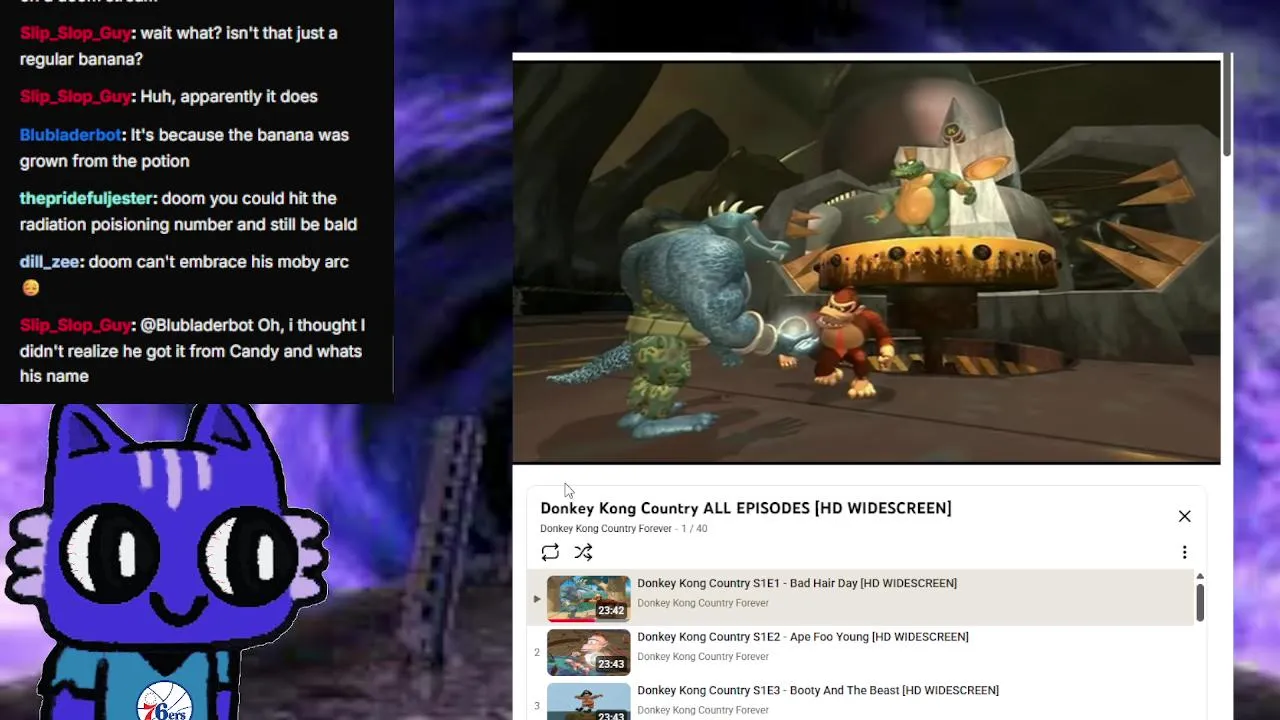Click the sad emoji in dill_zee's message
This screenshot has width=1280, height=720.
[31, 288]
